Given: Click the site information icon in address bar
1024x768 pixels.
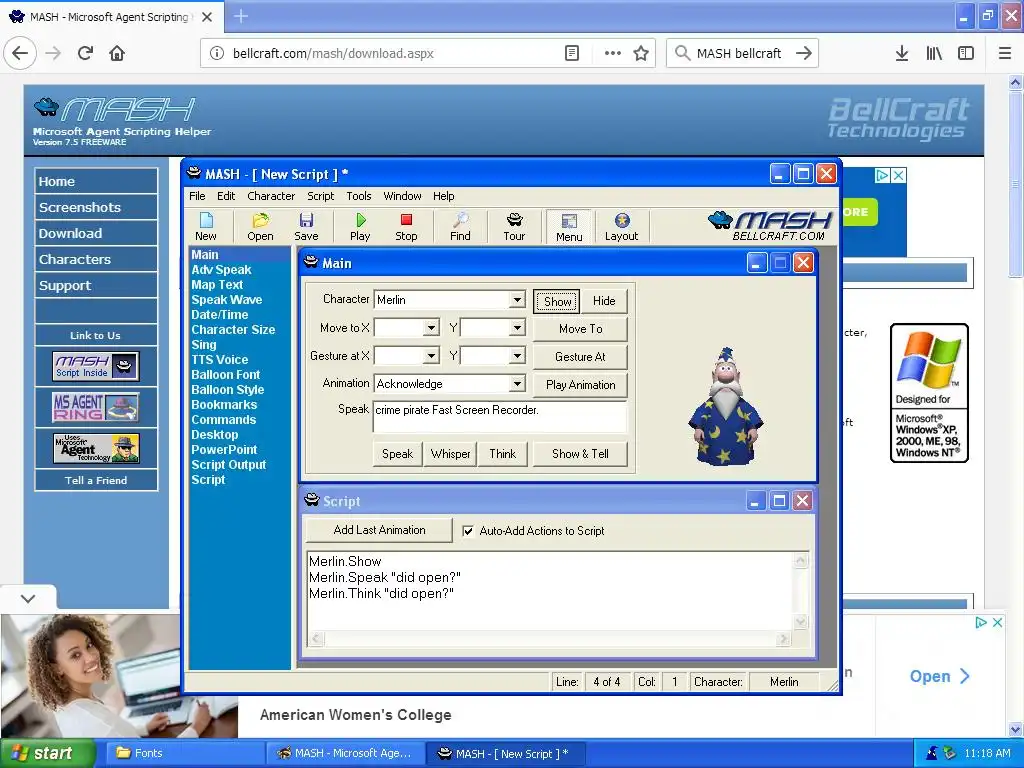Looking at the screenshot, I should pos(217,54).
